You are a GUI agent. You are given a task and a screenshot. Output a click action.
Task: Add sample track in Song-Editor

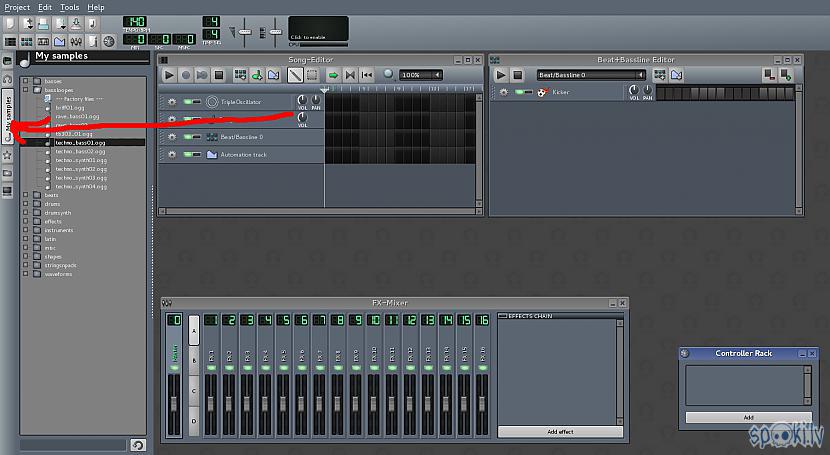click(257, 75)
